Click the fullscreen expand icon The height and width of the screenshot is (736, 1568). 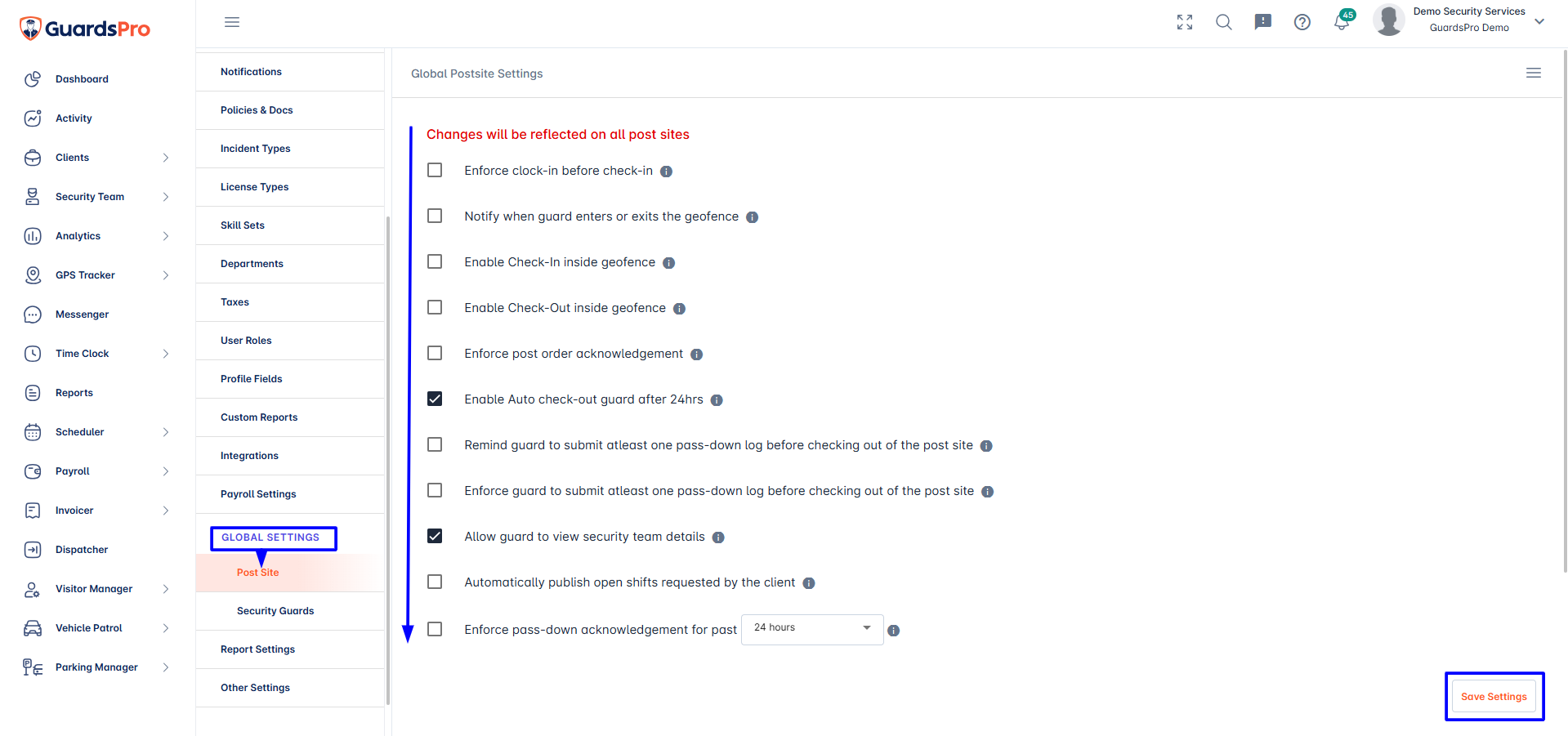[x=1185, y=22]
